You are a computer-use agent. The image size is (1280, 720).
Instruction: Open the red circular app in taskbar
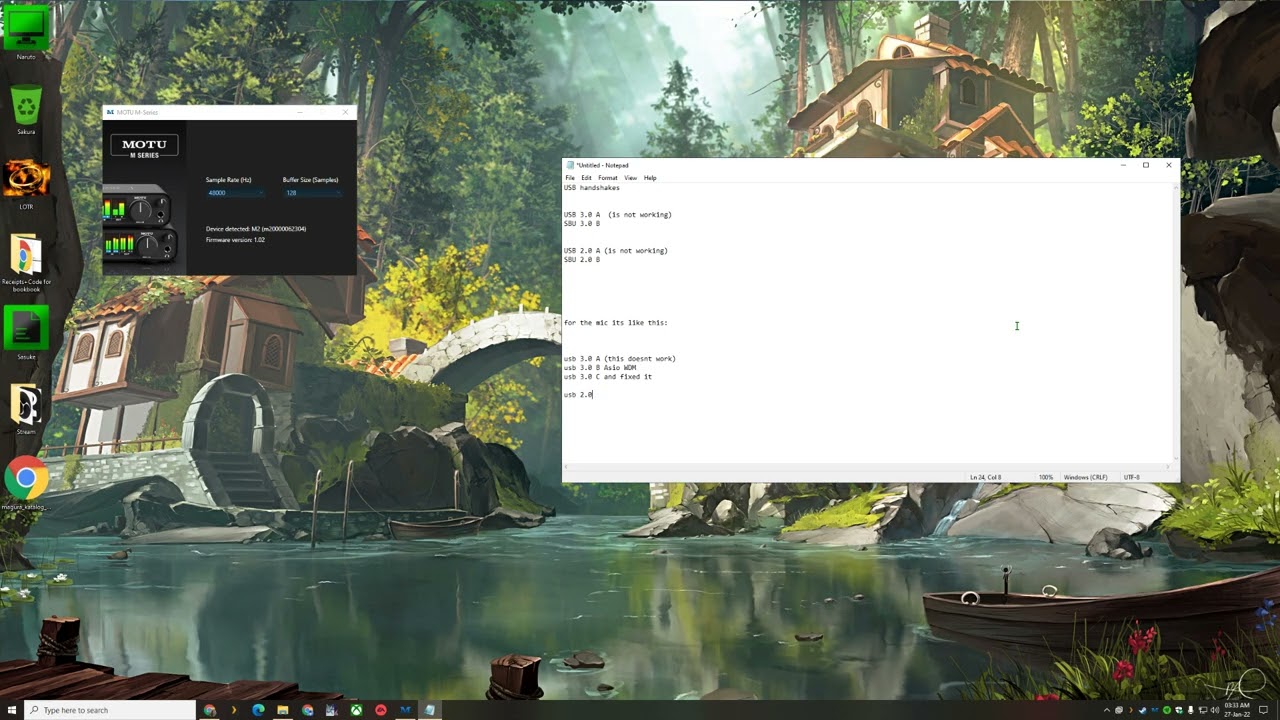[x=381, y=710]
